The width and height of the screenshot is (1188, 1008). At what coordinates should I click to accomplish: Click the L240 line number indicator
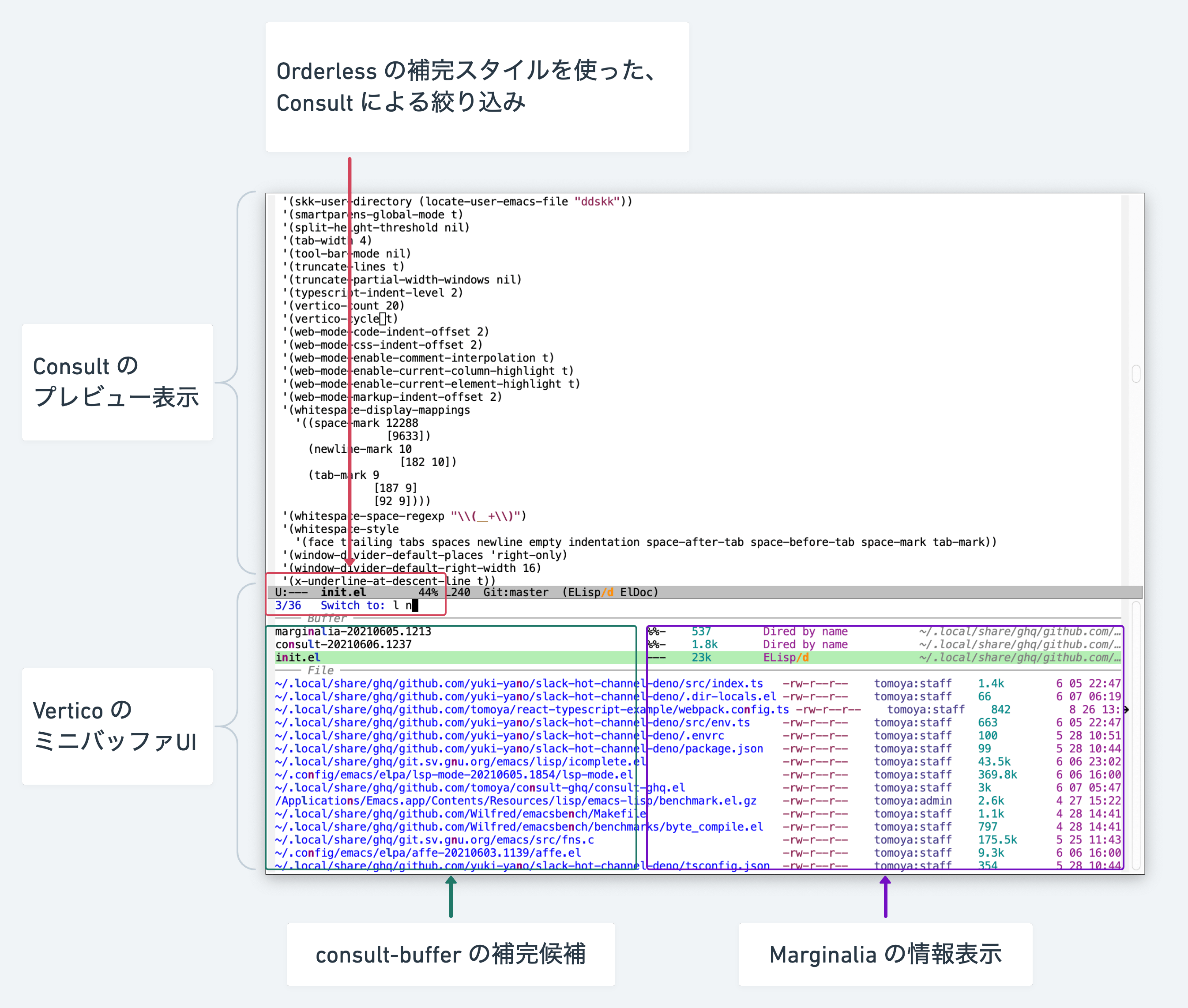(x=458, y=593)
